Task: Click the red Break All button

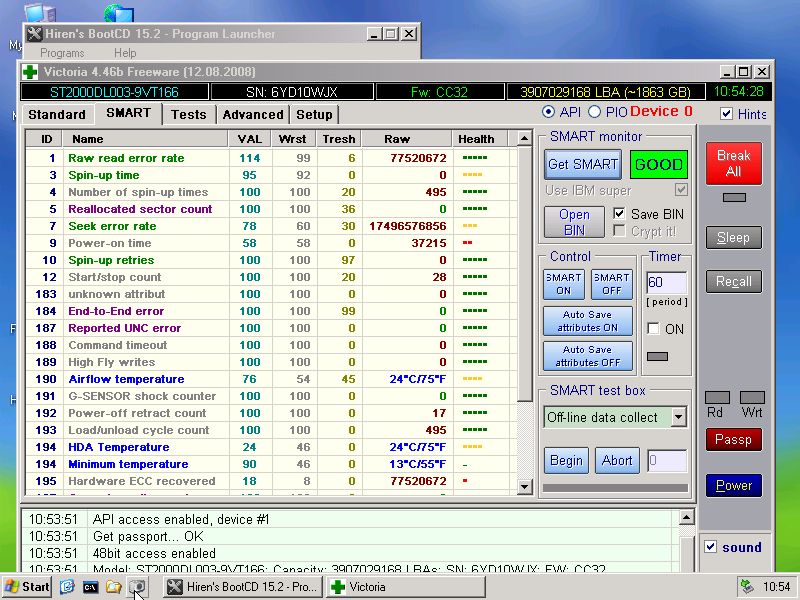Action: point(734,163)
